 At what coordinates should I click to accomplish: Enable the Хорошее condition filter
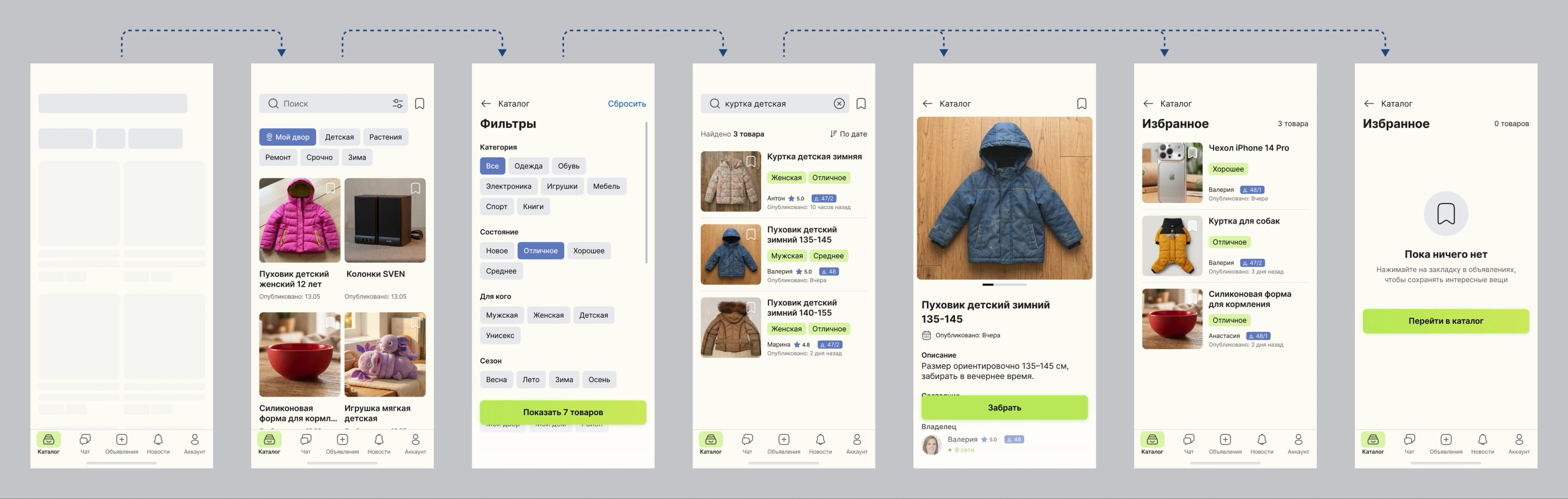point(588,250)
